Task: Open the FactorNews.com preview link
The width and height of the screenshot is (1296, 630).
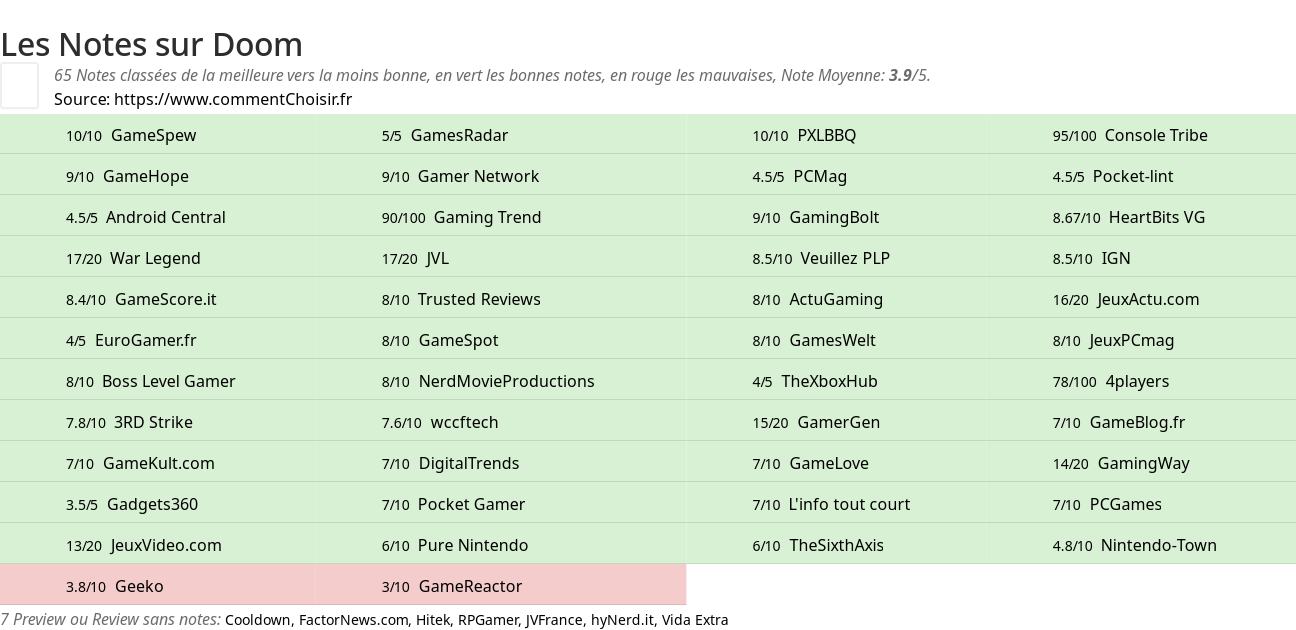Action: 354,620
